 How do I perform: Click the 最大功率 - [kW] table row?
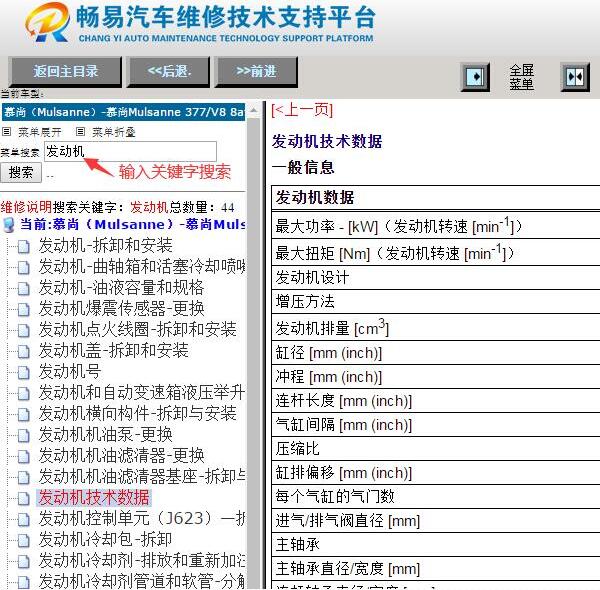[x=435, y=226]
